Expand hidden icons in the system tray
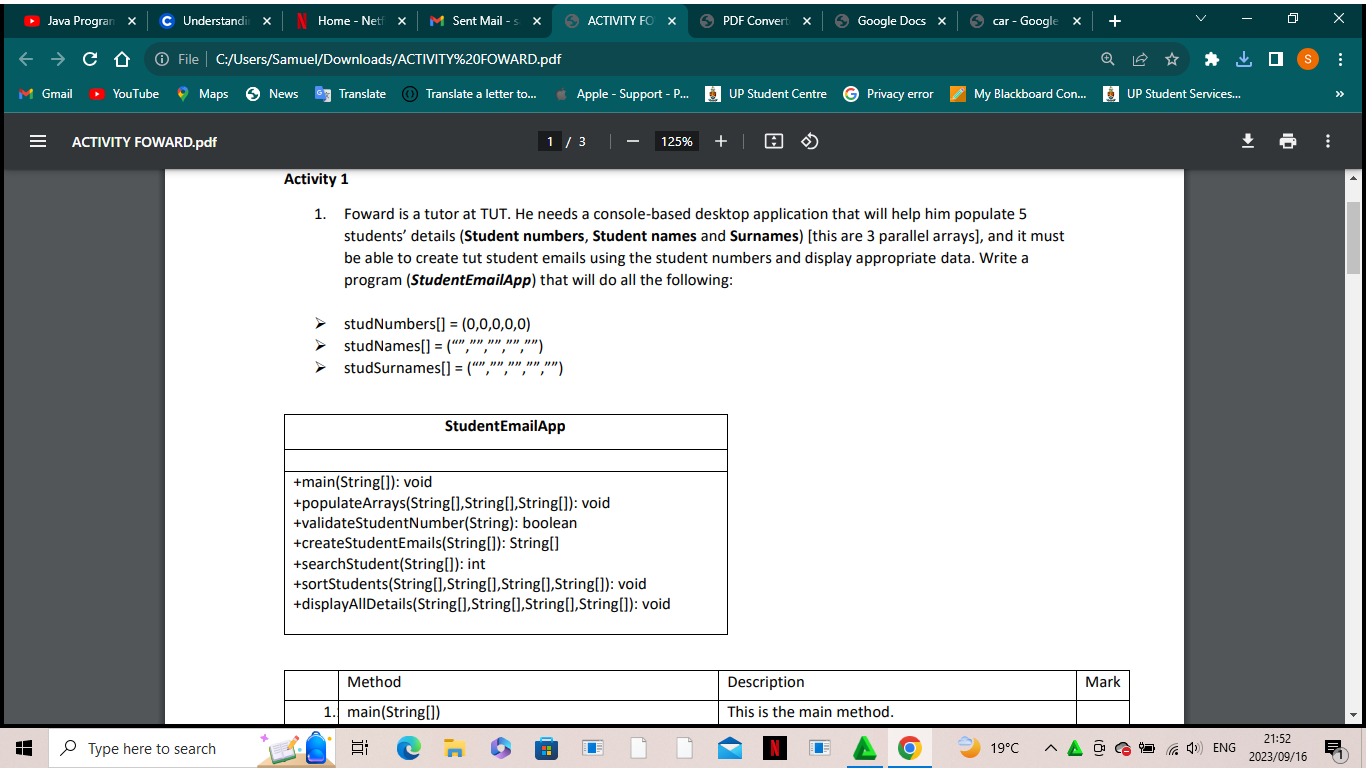 tap(1051, 747)
